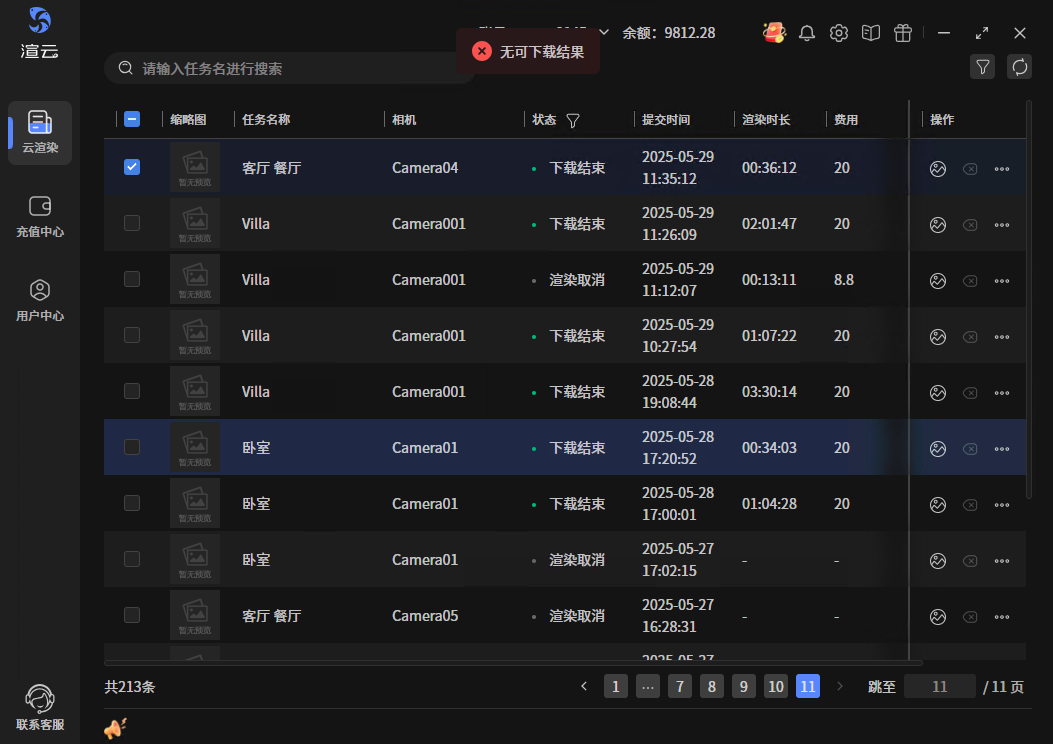1053x744 pixels.
Task: Click the task name search field
Action: (290, 69)
